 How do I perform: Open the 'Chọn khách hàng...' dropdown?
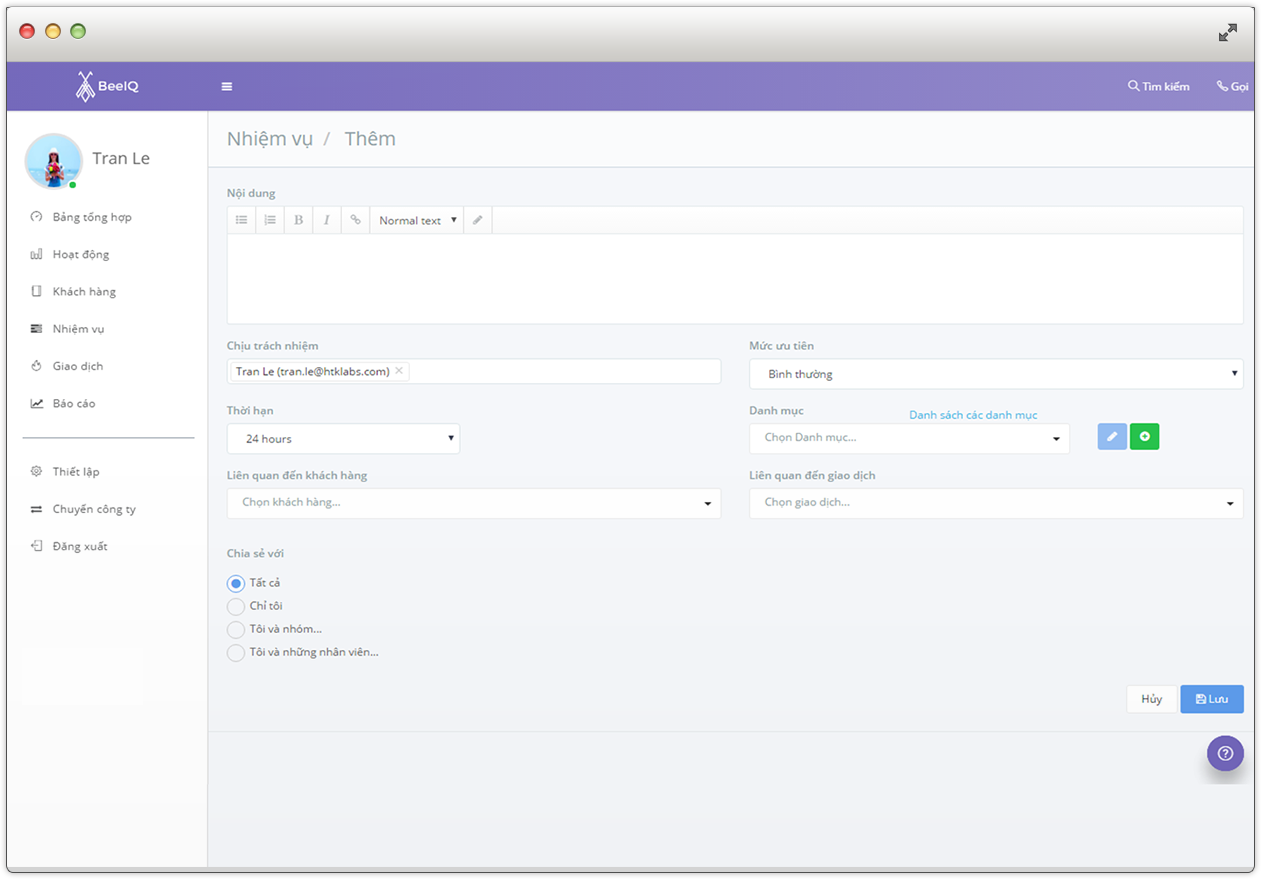click(473, 503)
